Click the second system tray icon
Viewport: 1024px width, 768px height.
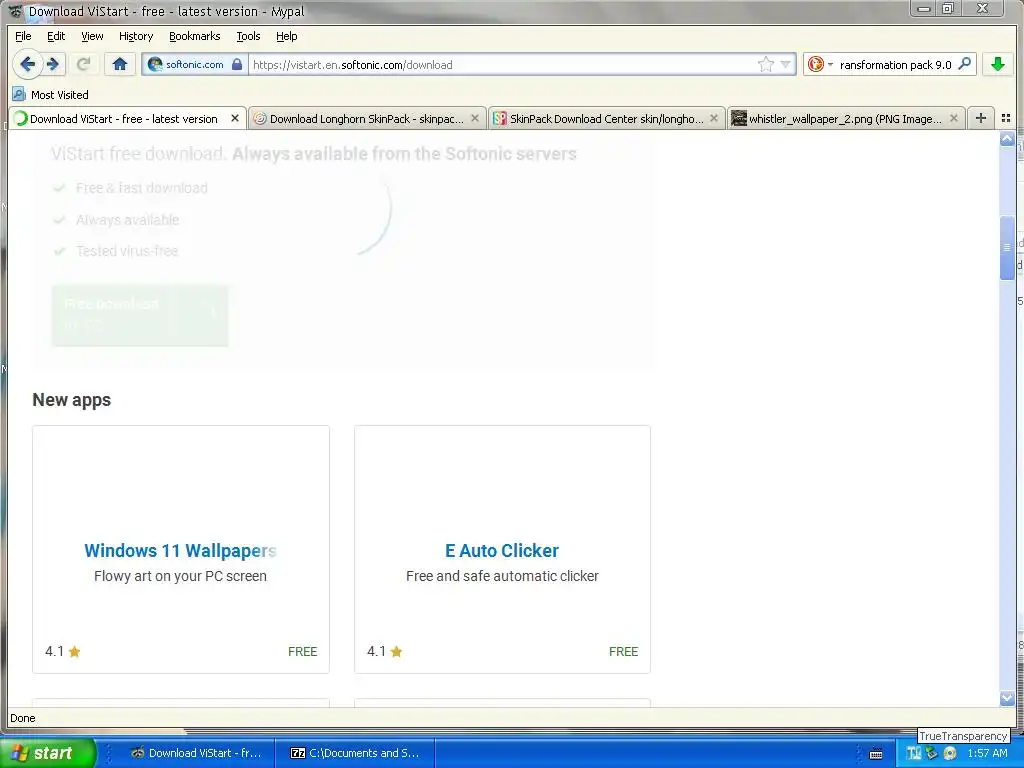(932, 754)
